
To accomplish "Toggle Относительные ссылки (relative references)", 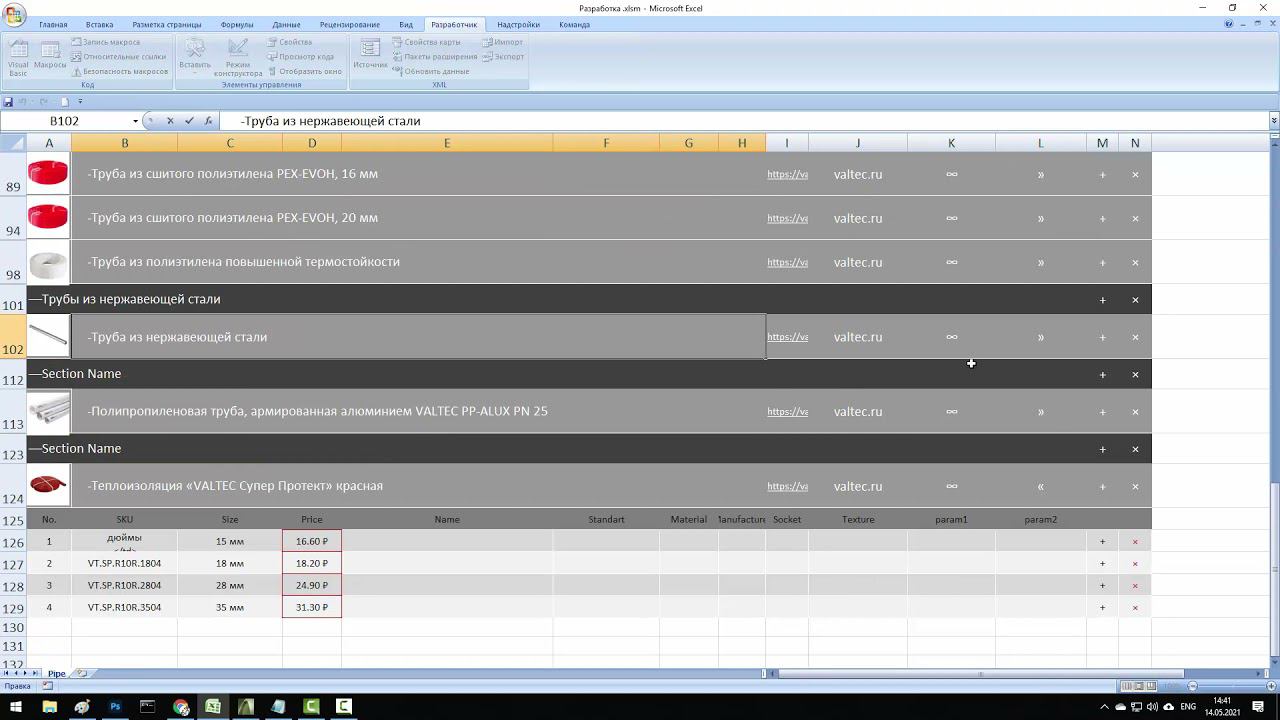I will coord(119,57).
